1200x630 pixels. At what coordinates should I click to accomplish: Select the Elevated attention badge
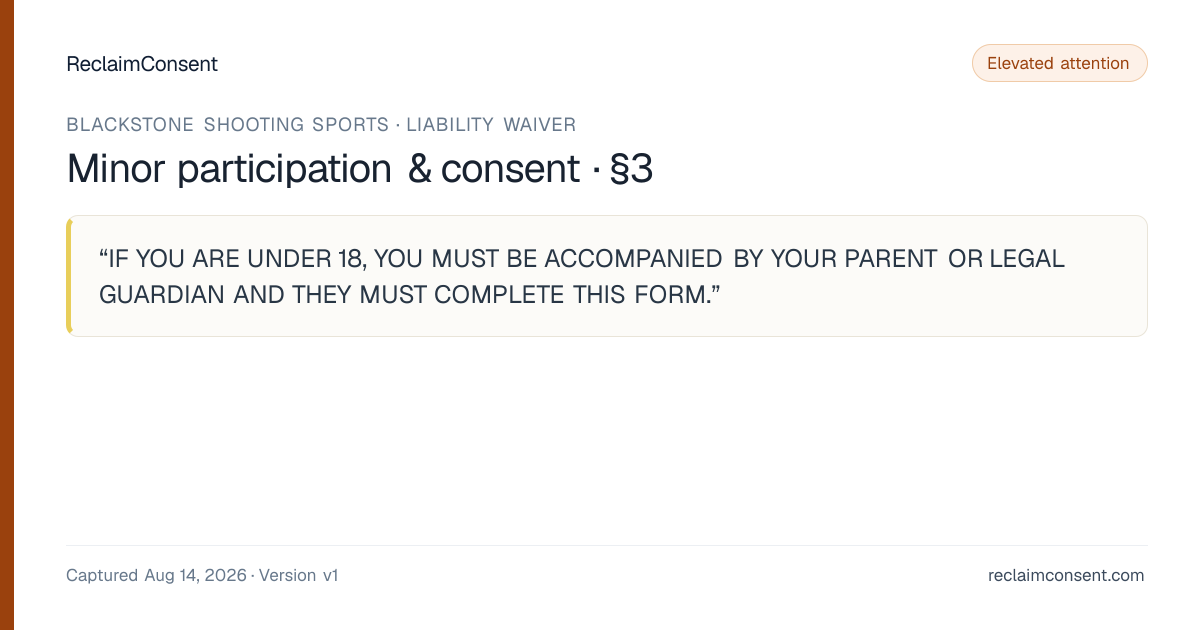(1059, 63)
